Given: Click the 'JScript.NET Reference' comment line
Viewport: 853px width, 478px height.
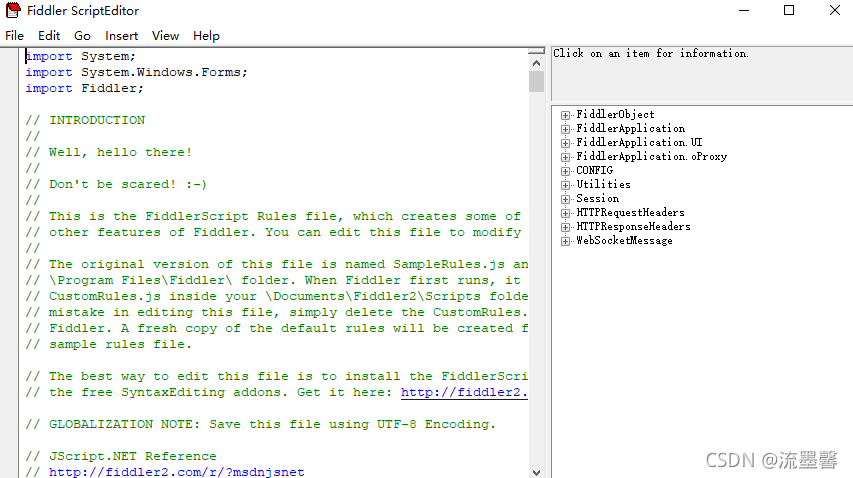Looking at the screenshot, I should click(121, 456).
